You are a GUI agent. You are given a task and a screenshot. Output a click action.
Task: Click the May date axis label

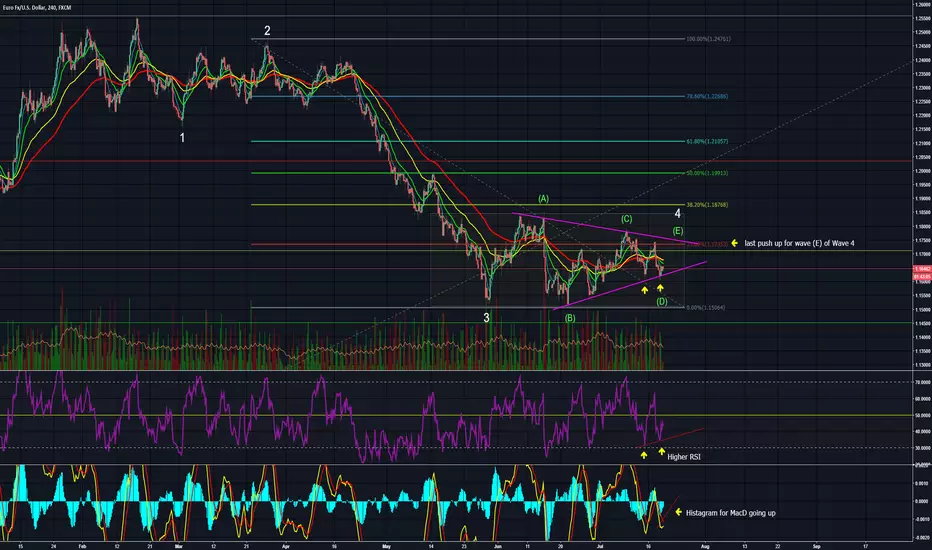coord(386,546)
